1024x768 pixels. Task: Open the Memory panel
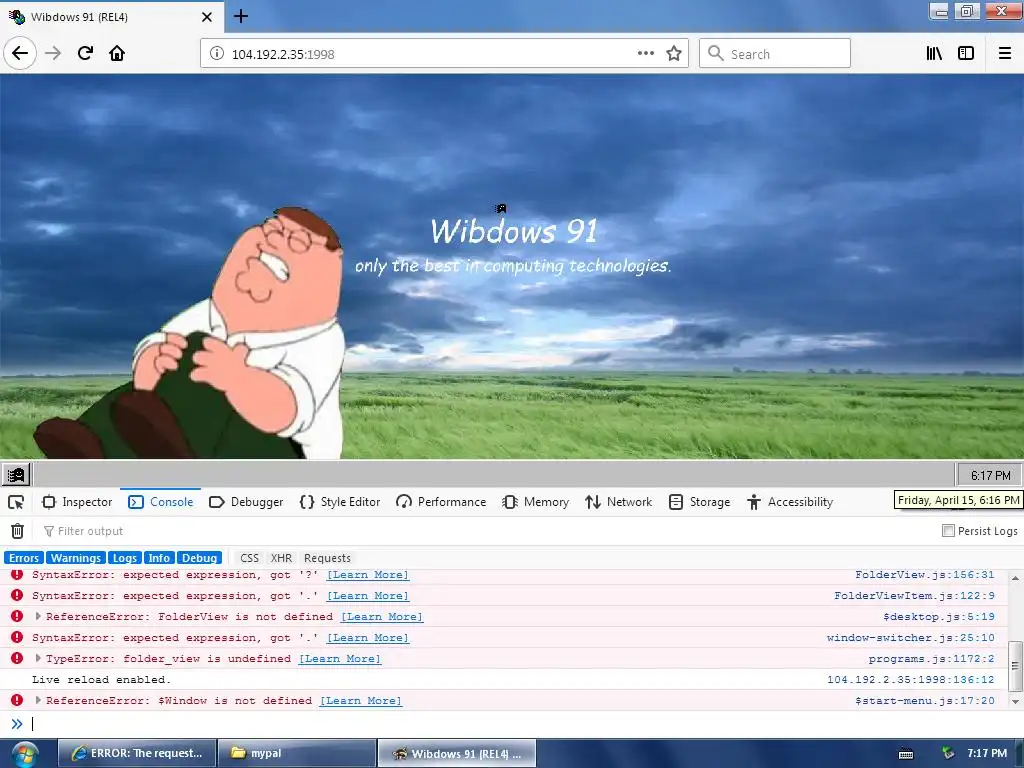pyautogui.click(x=536, y=502)
